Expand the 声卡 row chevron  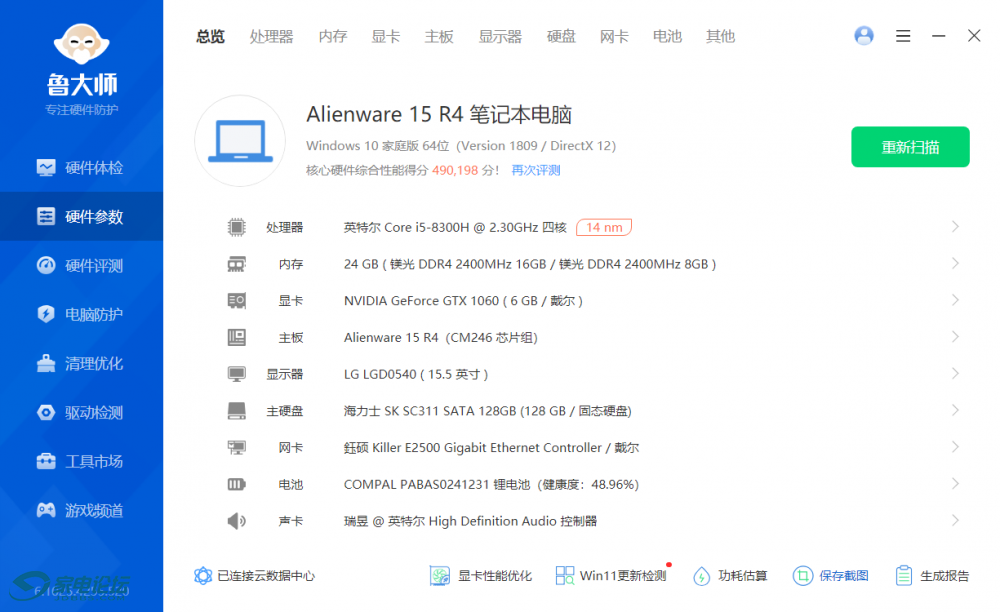[x=955, y=520]
